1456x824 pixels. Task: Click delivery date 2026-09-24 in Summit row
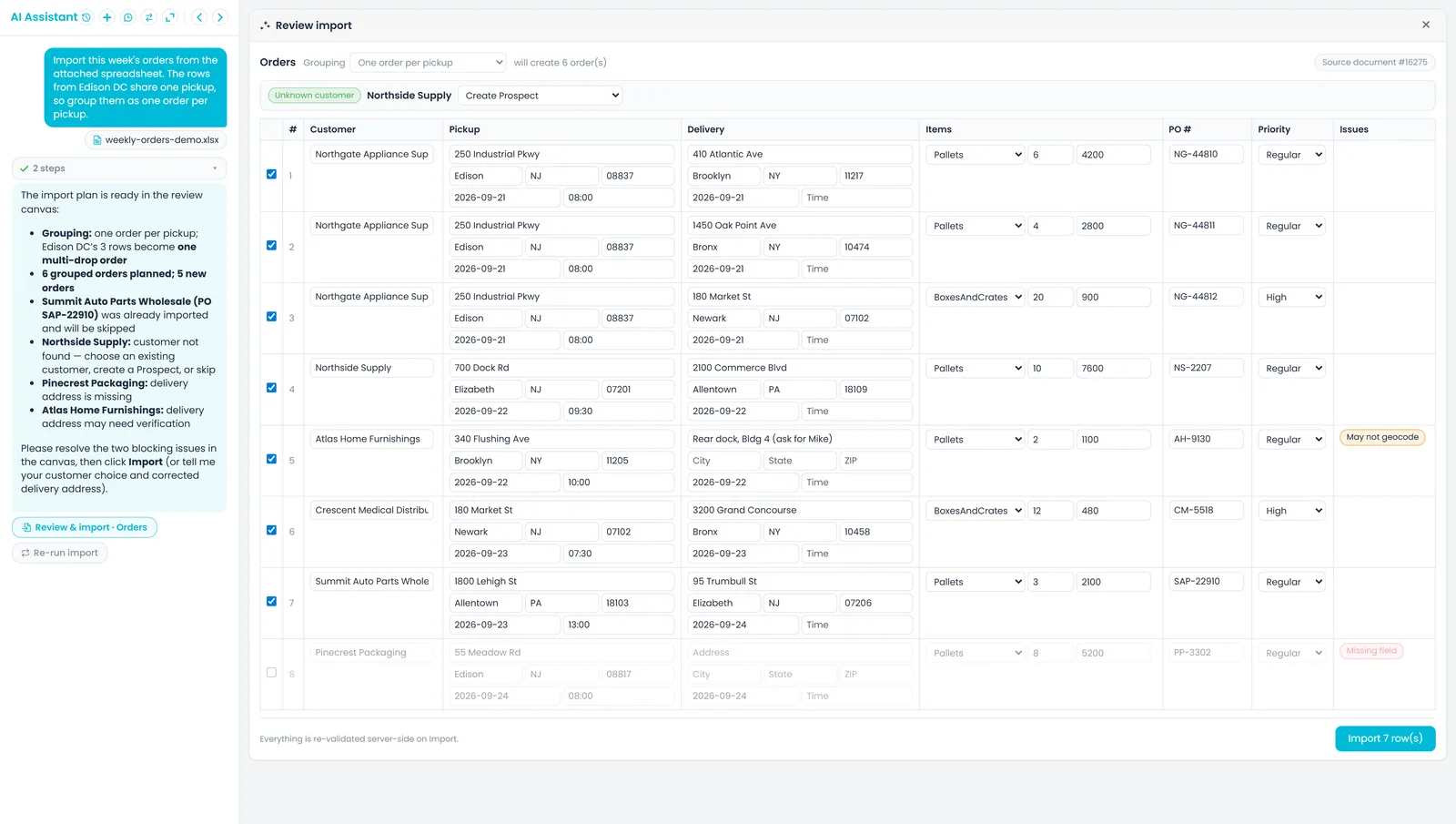(743, 626)
